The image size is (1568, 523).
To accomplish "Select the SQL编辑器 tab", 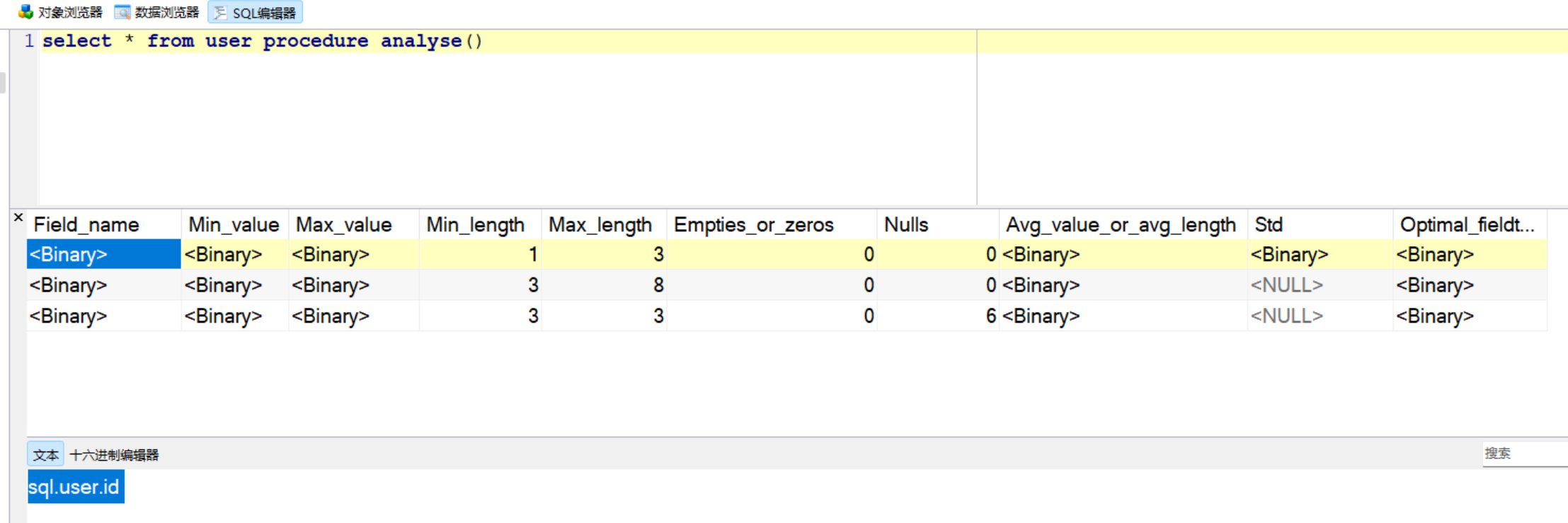I will (x=256, y=12).
